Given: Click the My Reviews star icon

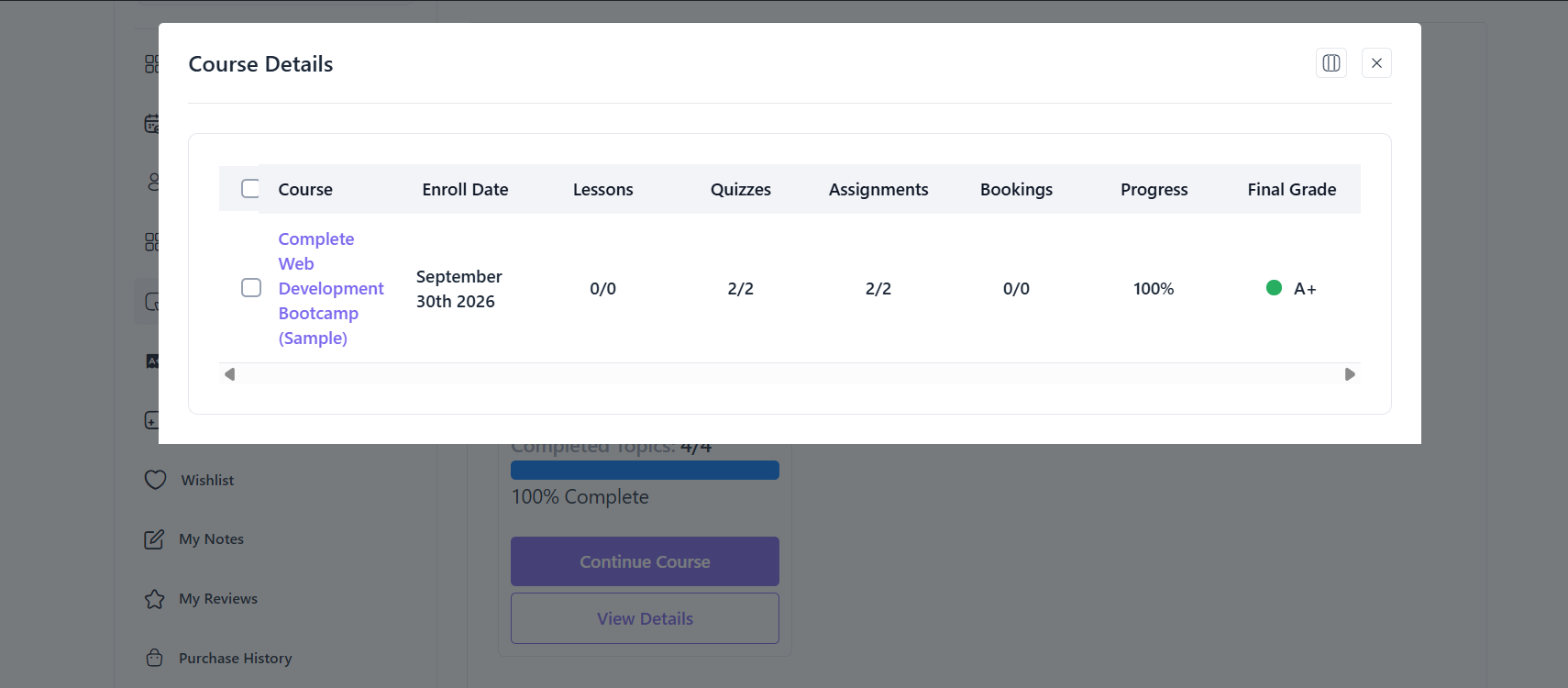Looking at the screenshot, I should click(154, 599).
